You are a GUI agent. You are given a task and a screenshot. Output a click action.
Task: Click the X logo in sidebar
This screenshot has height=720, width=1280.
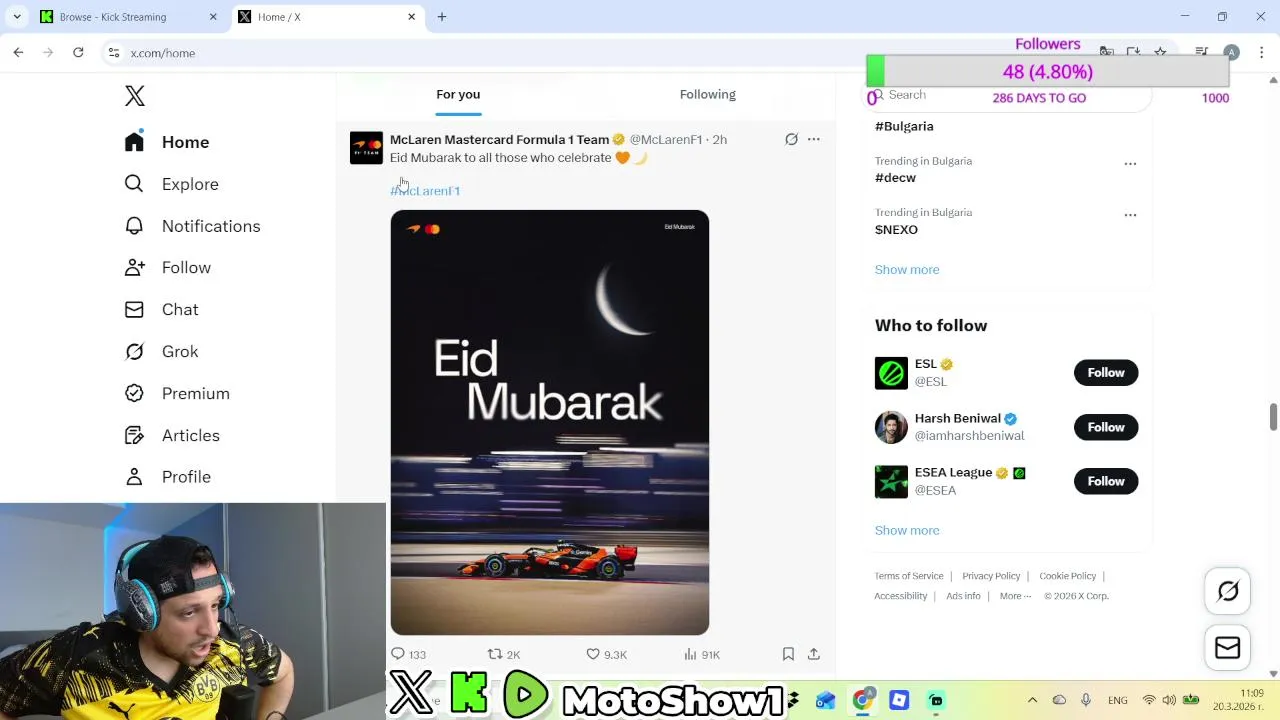pos(135,96)
